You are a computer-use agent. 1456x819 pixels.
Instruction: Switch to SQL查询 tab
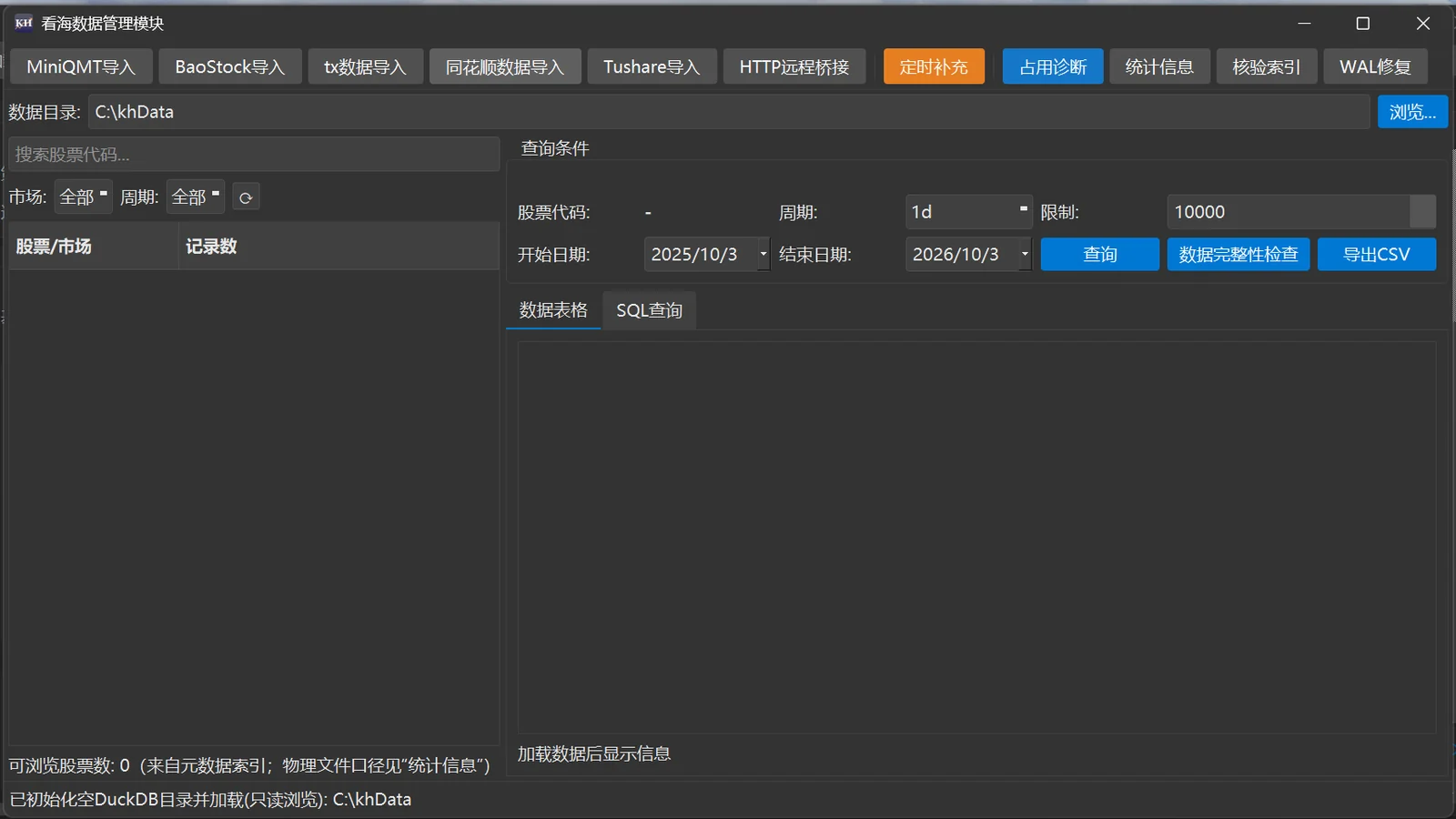pos(649,310)
